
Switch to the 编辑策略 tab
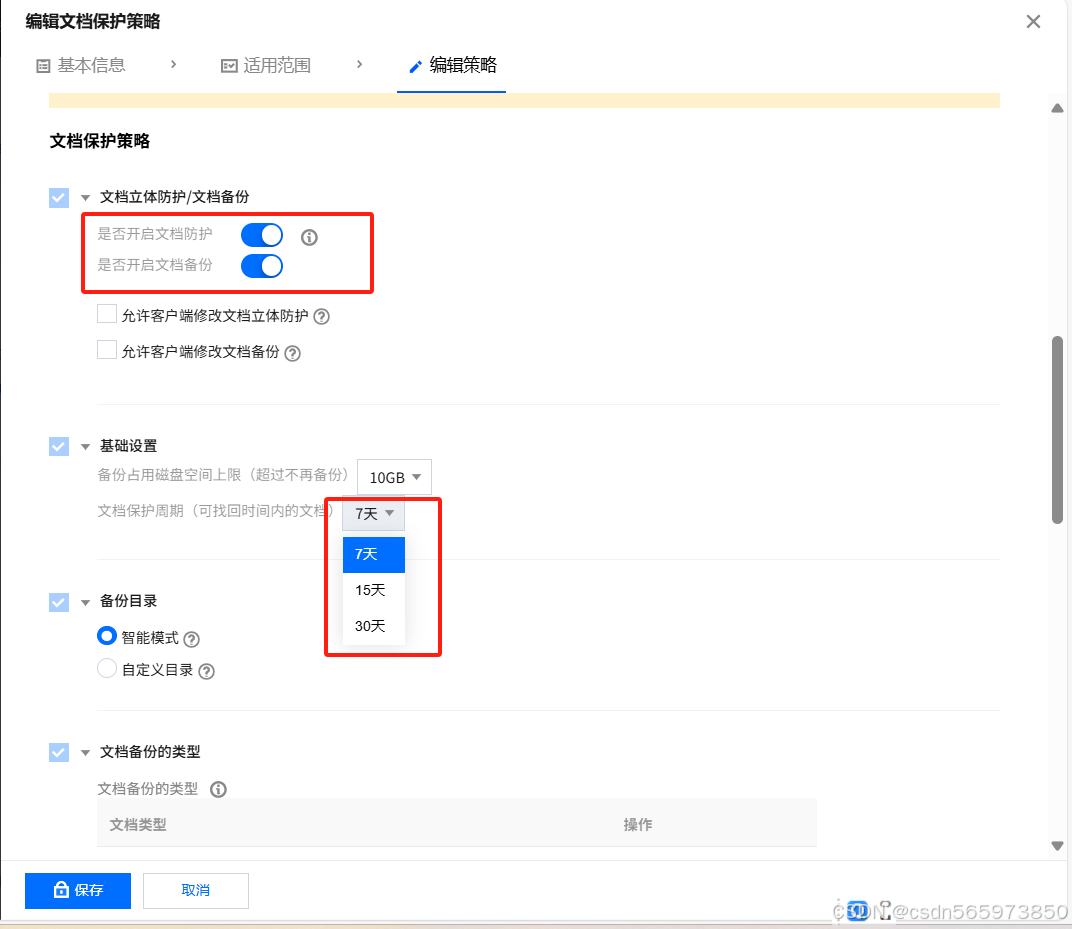(452, 66)
